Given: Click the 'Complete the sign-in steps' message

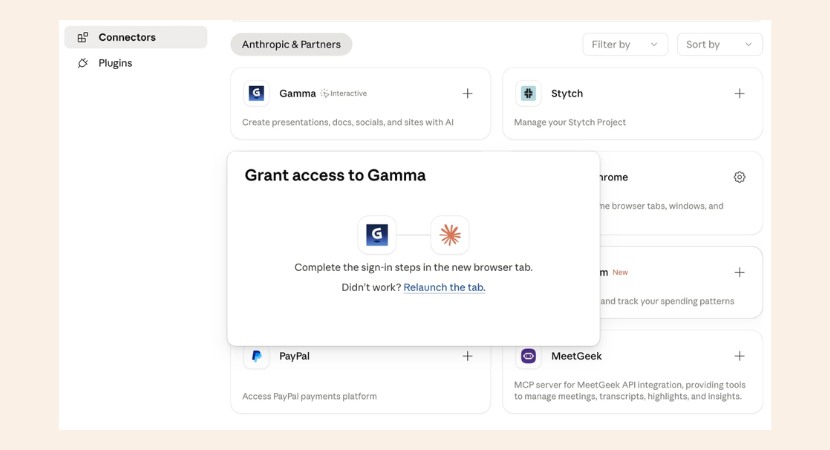Looking at the screenshot, I should pyautogui.click(x=413, y=267).
